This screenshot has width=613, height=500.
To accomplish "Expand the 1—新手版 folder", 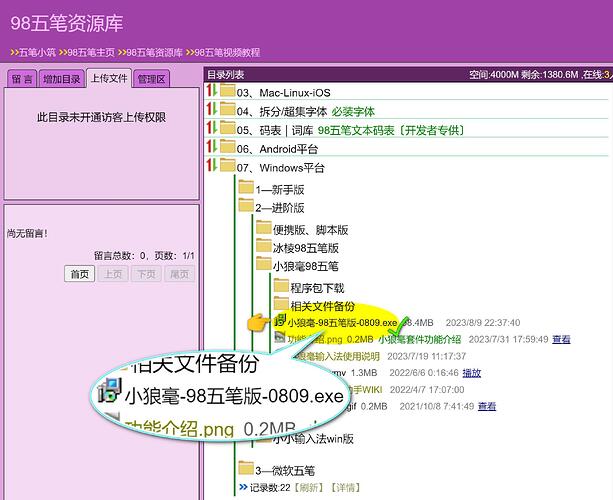I will point(246,188).
